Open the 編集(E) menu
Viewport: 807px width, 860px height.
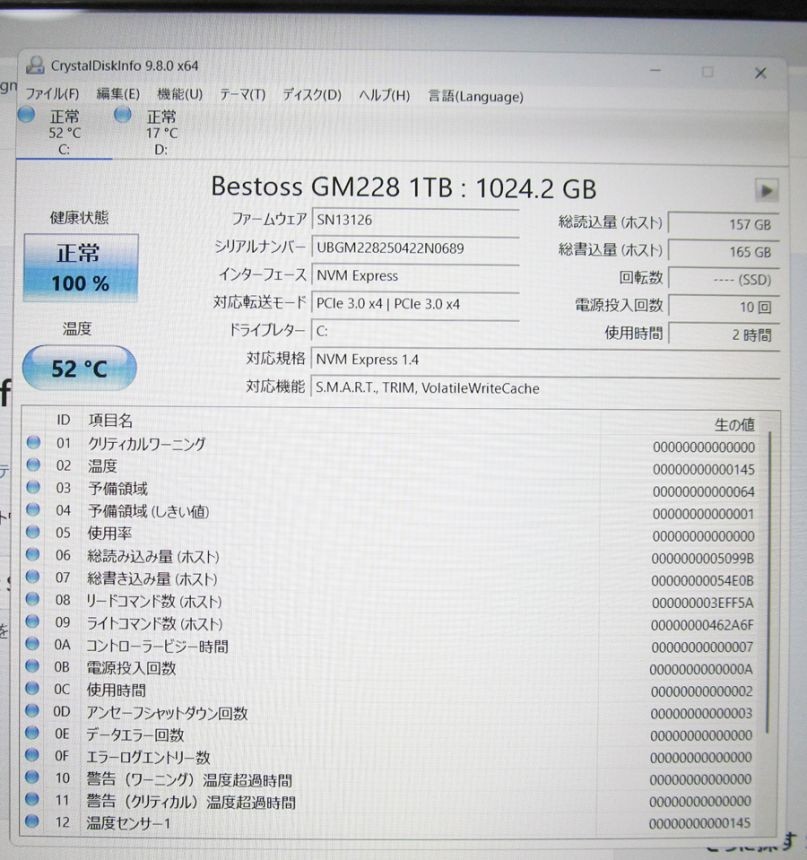[118, 94]
